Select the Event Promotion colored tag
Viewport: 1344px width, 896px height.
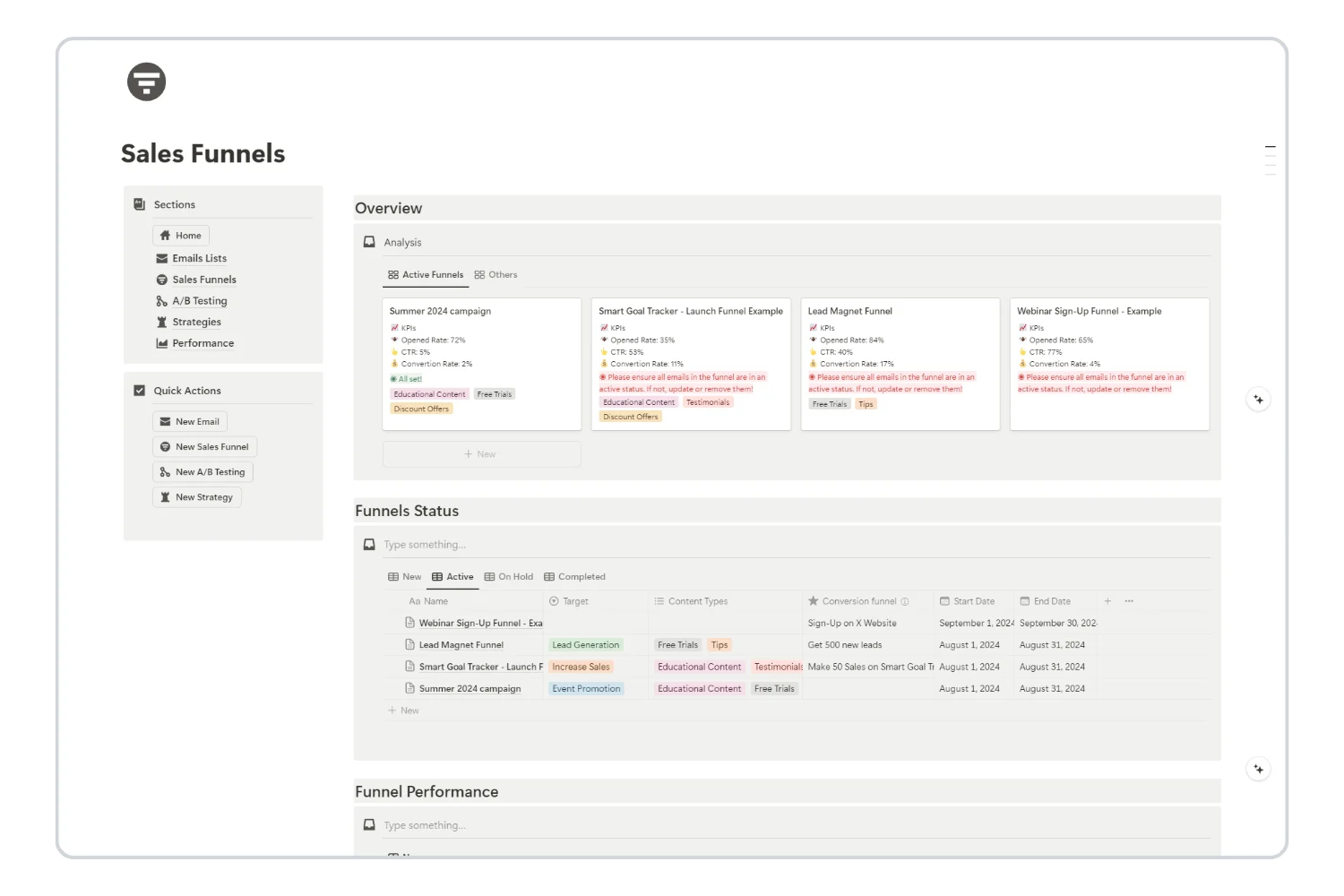click(x=586, y=688)
